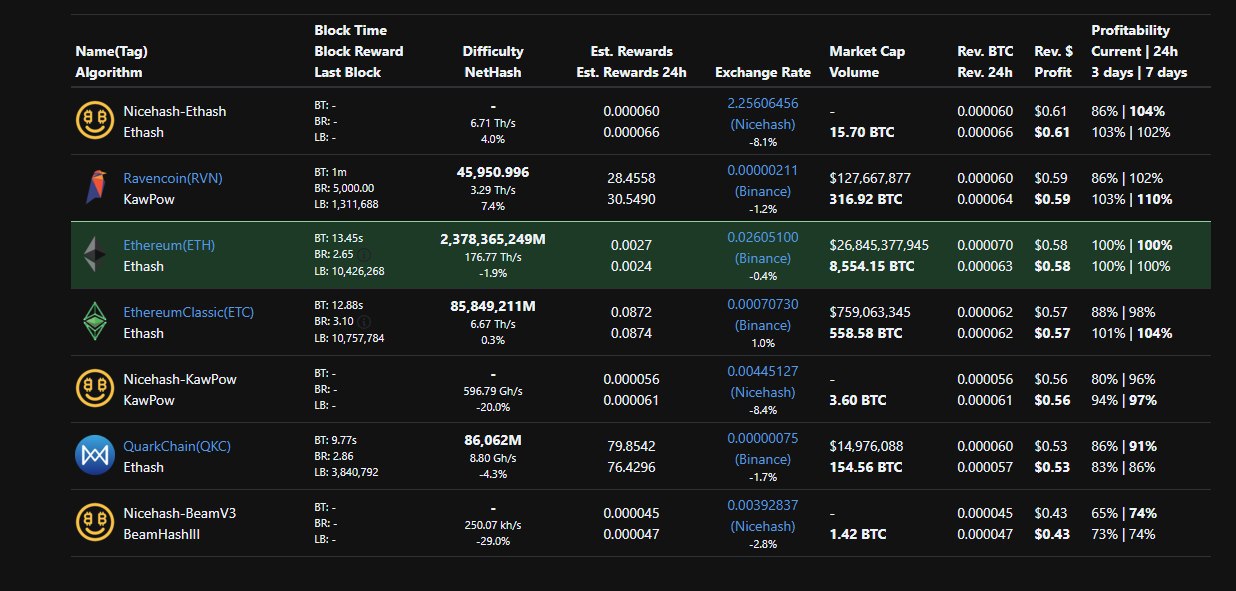Click the blue QuarkChain logo

95,456
